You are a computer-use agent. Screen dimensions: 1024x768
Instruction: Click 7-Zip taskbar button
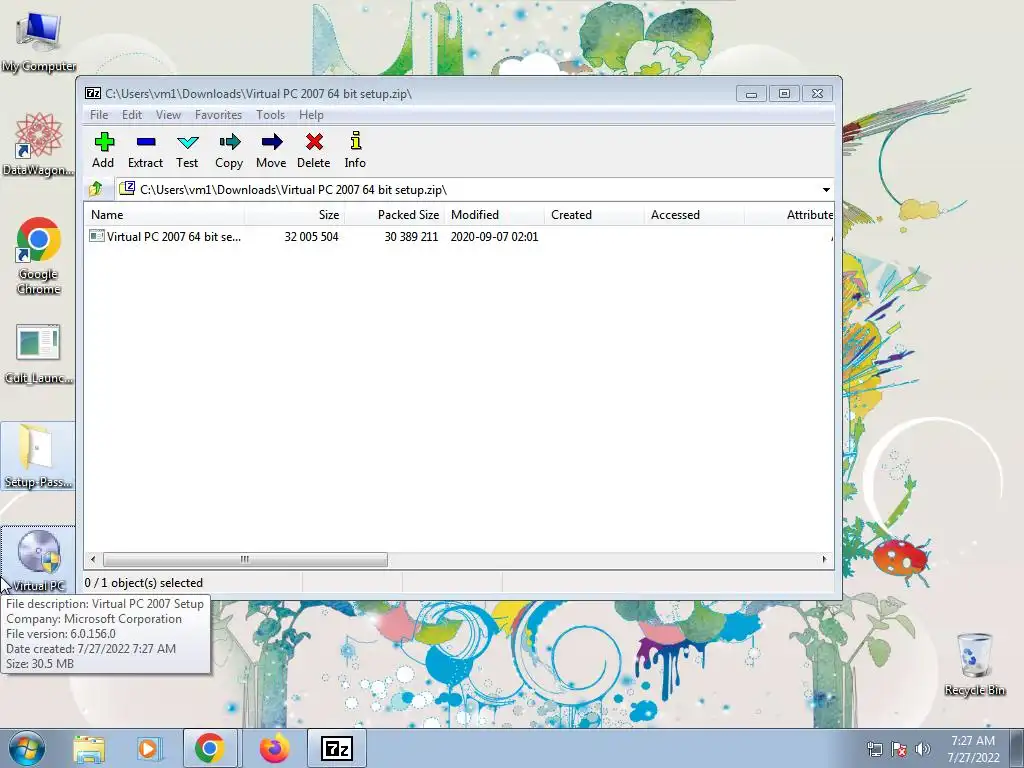336,748
